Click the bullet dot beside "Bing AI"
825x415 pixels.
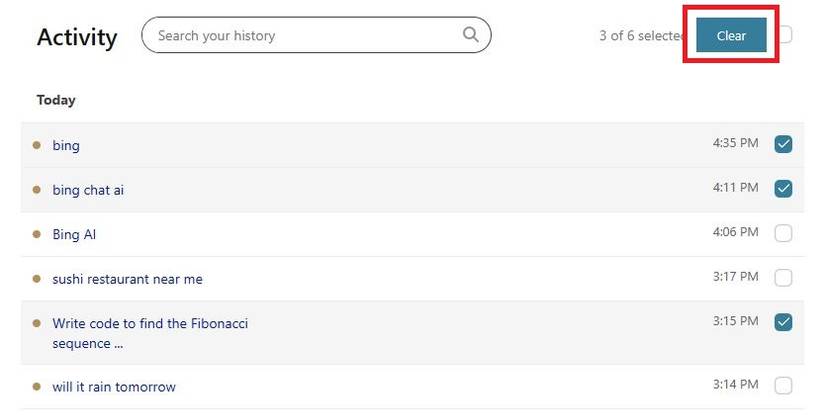(37, 234)
